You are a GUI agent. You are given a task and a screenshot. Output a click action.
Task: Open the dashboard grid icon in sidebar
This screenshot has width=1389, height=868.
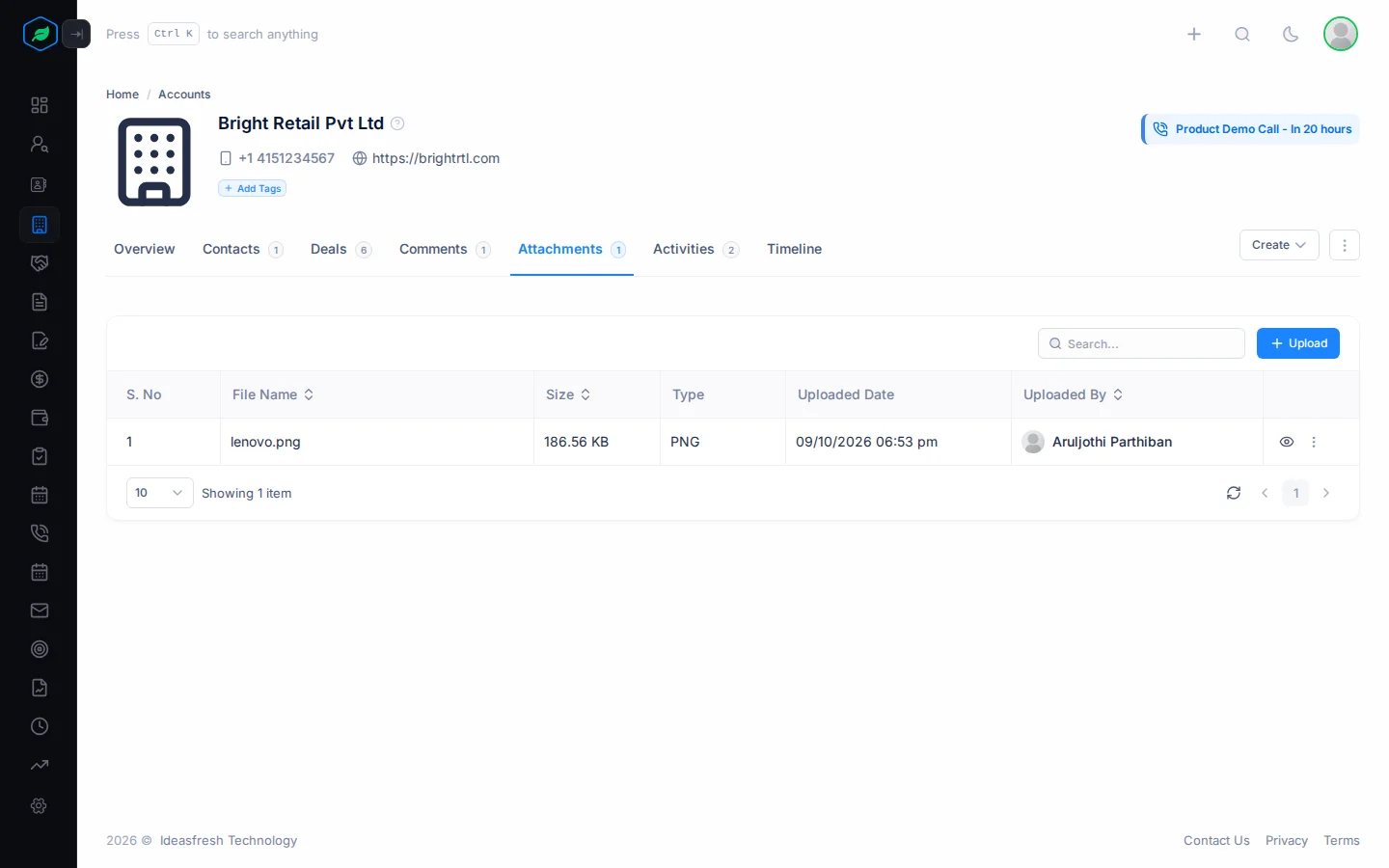click(x=40, y=105)
